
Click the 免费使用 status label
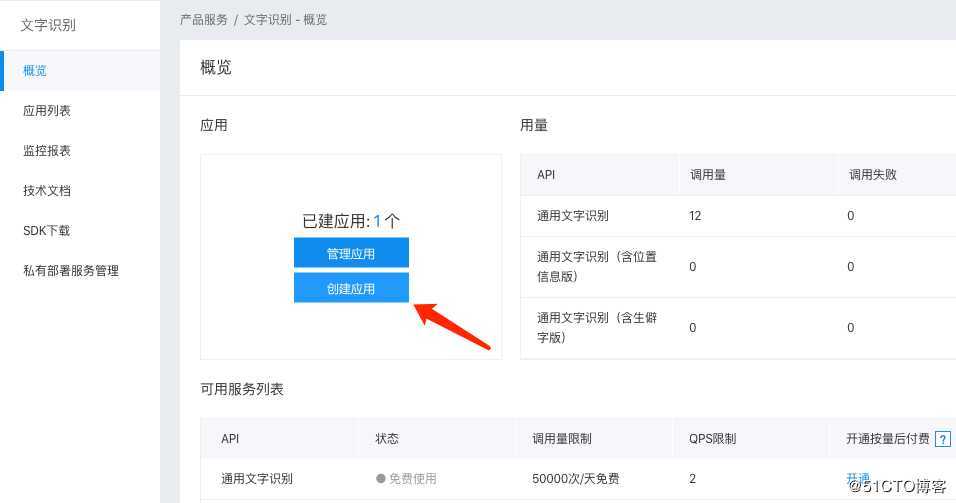click(x=406, y=479)
